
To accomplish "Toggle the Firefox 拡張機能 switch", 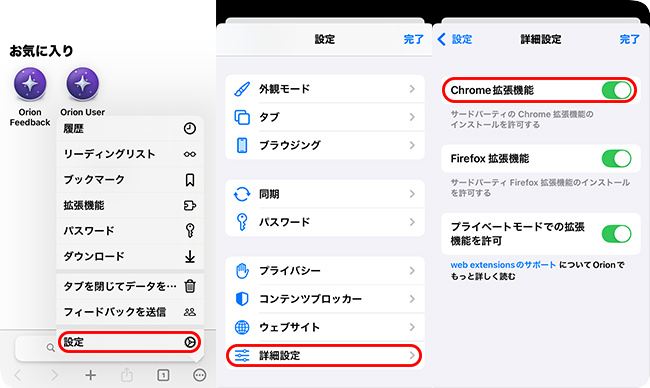I will point(616,158).
